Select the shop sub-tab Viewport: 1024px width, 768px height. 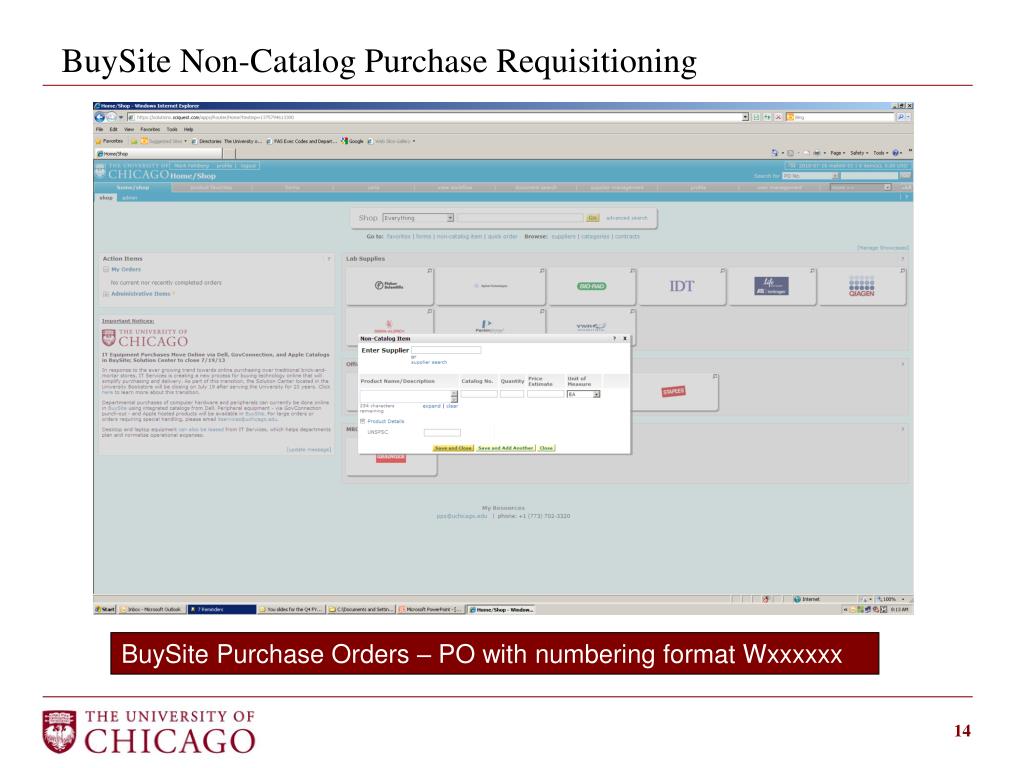pyautogui.click(x=105, y=197)
